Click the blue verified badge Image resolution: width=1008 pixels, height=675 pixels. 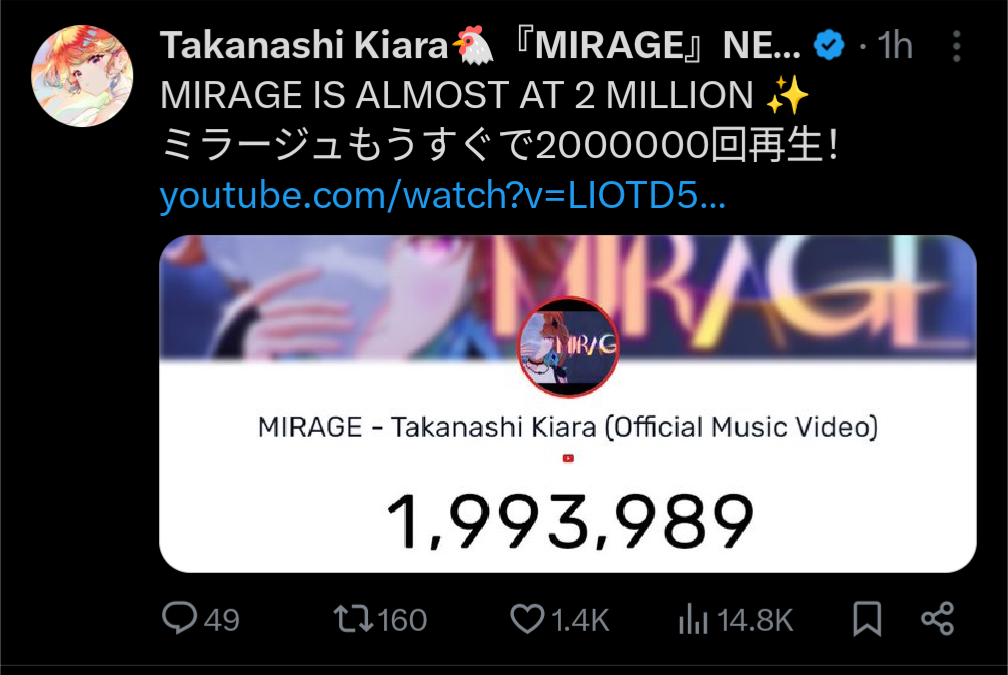[x=829, y=46]
